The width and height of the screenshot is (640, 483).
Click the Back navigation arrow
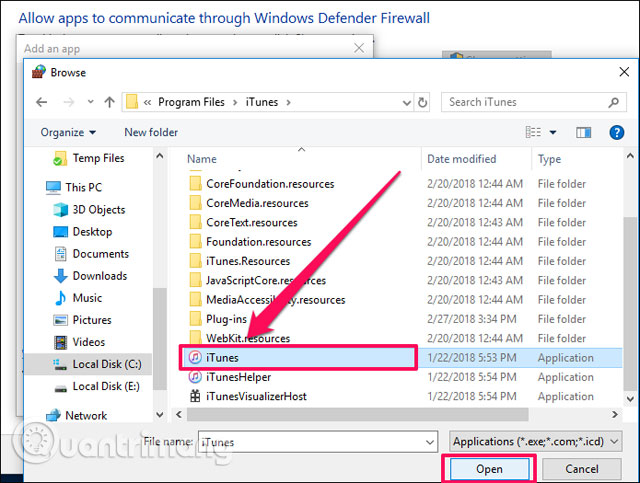[x=42, y=102]
